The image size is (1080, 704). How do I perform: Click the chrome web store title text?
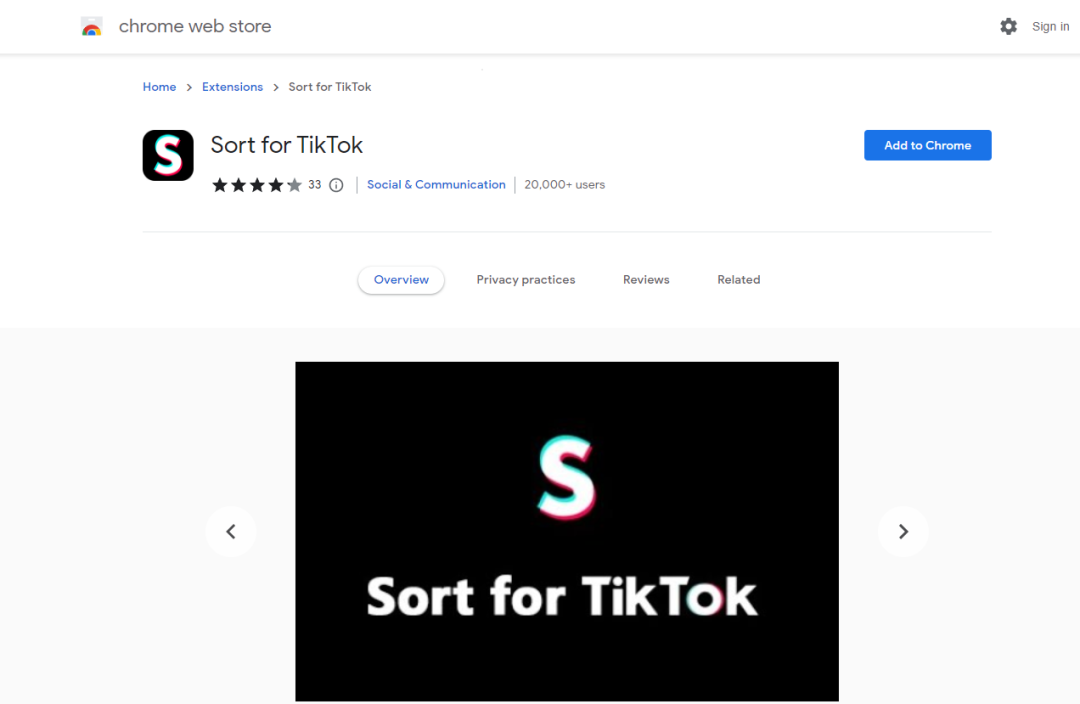195,26
